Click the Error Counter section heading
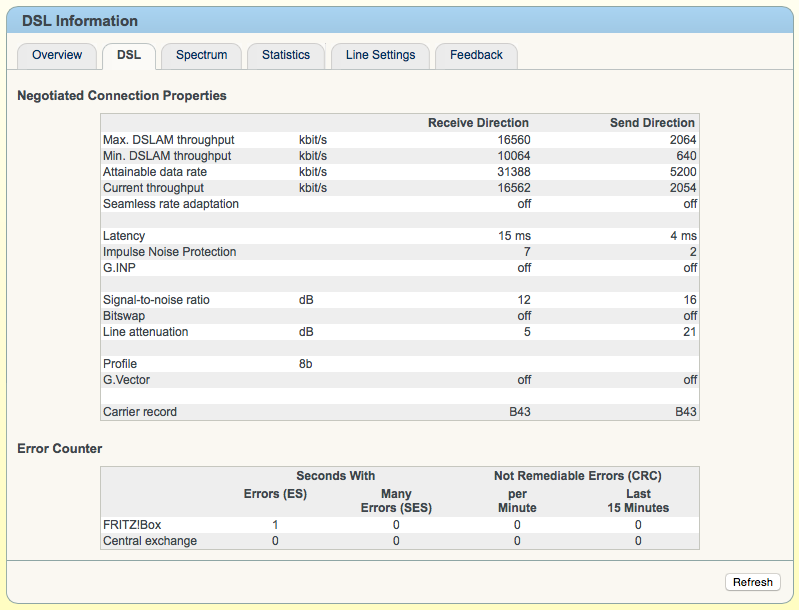This screenshot has width=799, height=610. click(x=60, y=449)
